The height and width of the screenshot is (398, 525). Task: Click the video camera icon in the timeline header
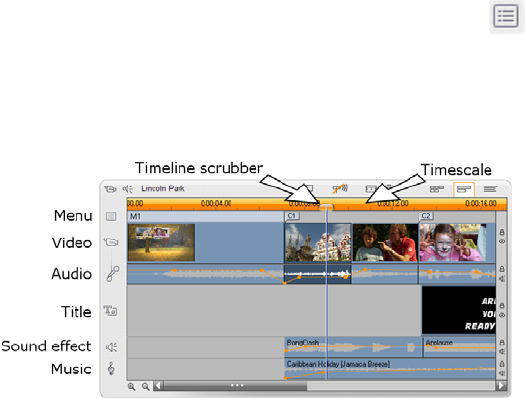(110, 189)
